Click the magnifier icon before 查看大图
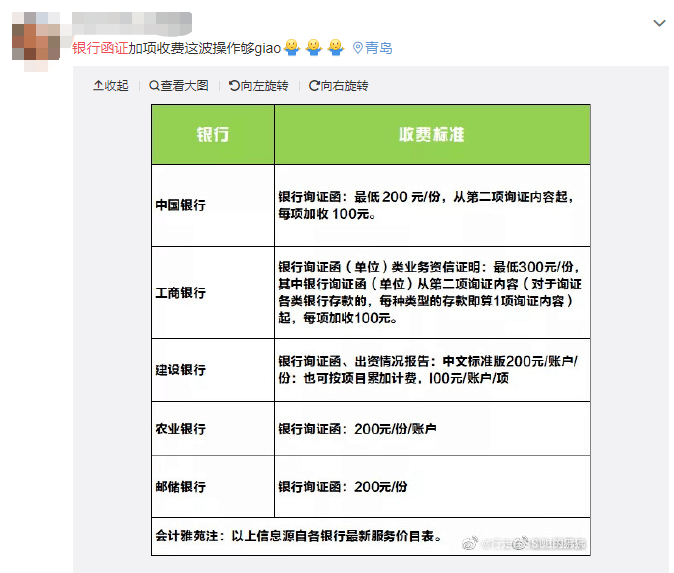The height and width of the screenshot is (573, 674). coord(154,86)
